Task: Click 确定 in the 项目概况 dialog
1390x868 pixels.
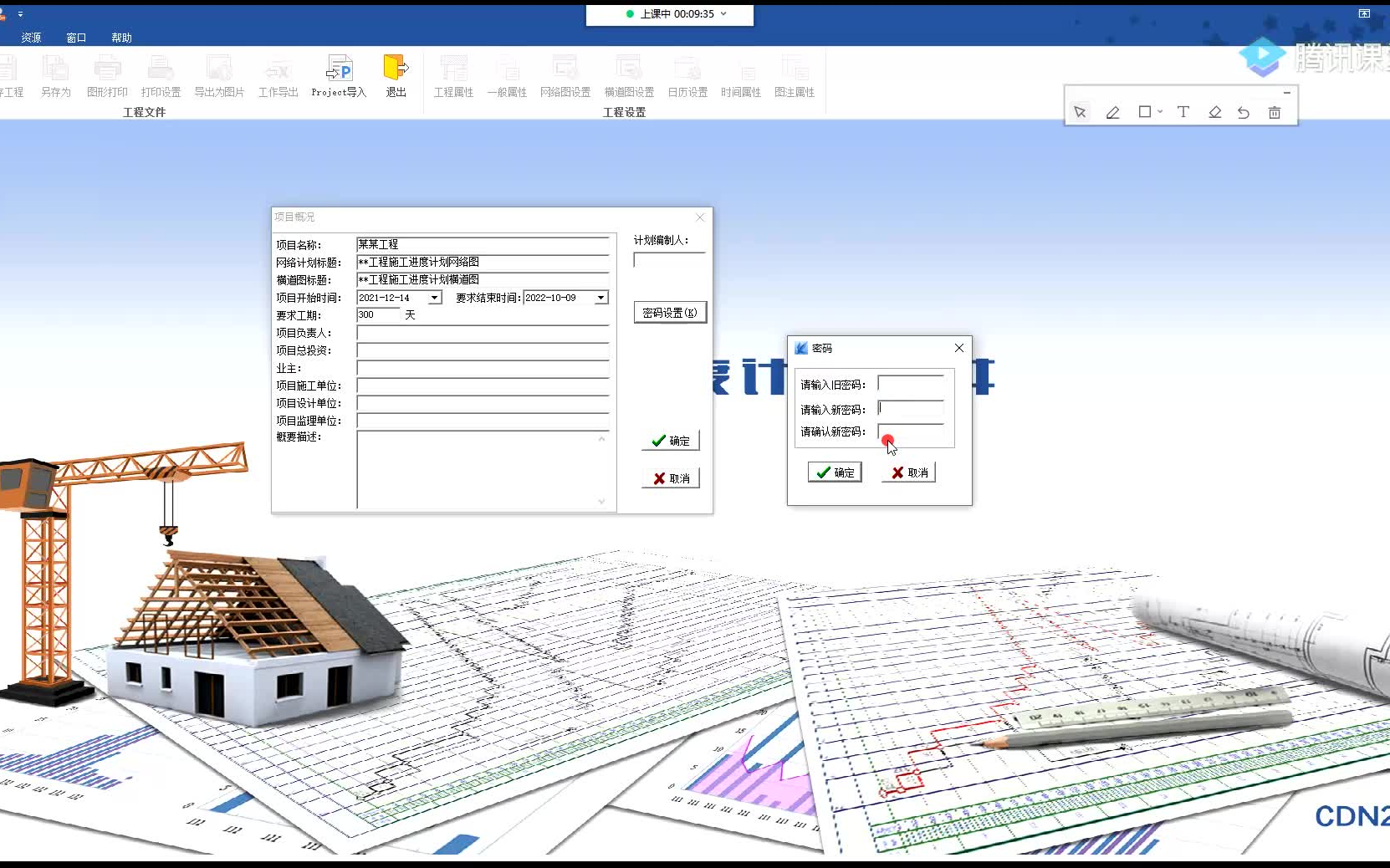Action: [x=671, y=441]
